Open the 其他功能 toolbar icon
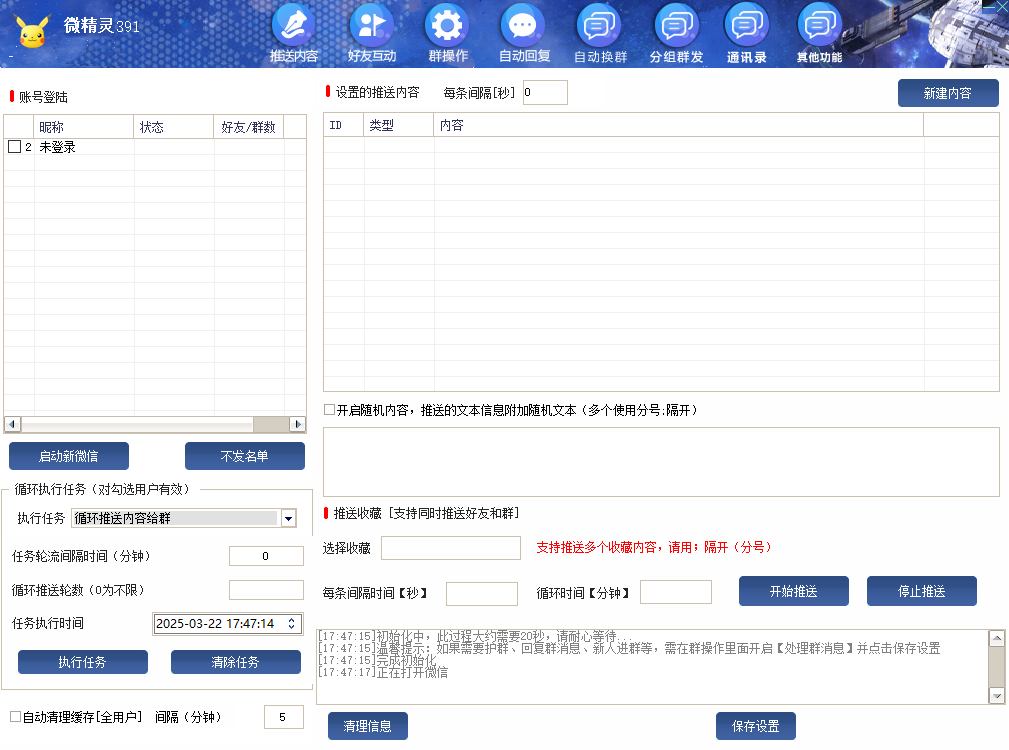 (x=819, y=27)
